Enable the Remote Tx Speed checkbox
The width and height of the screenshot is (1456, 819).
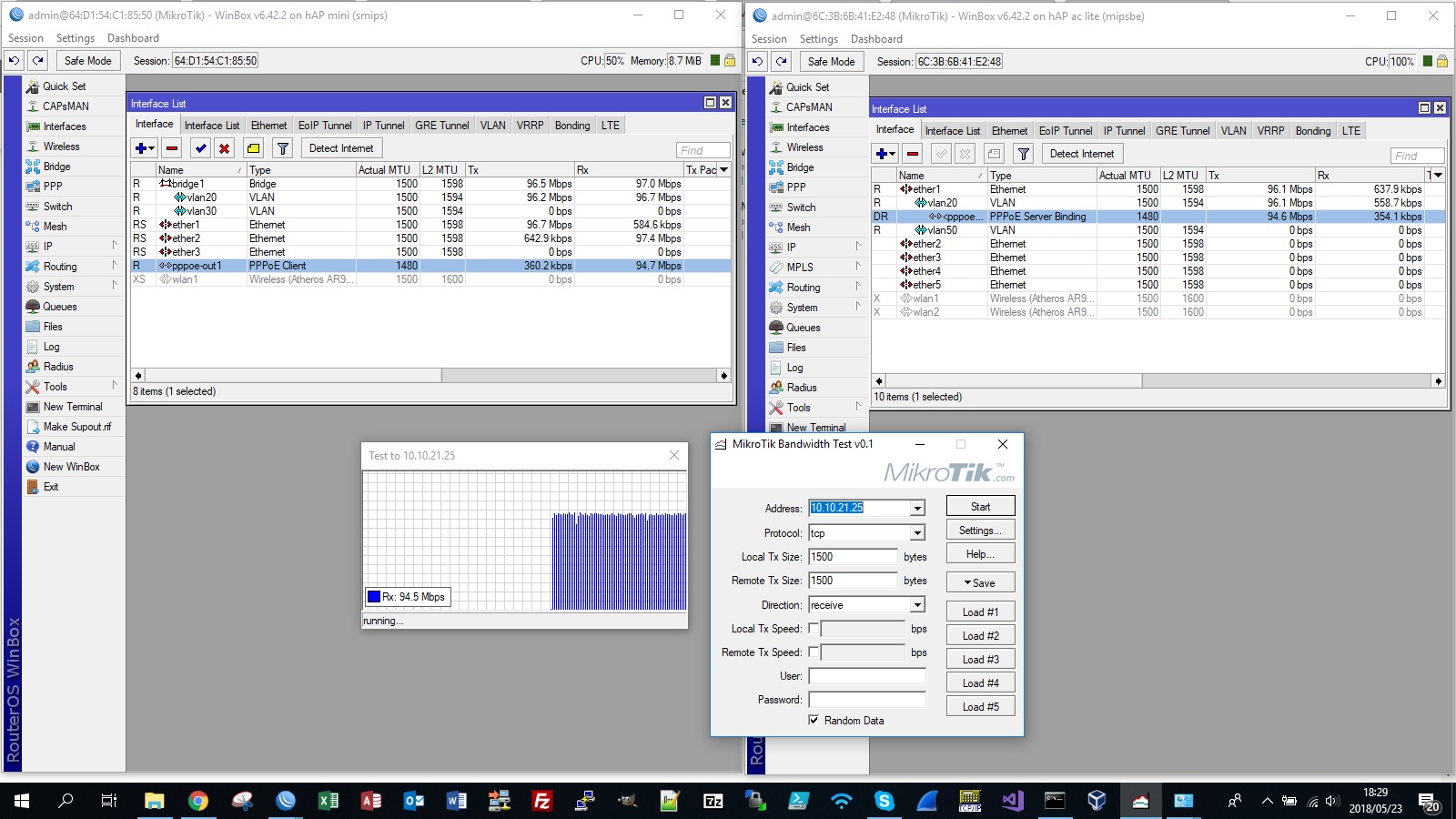tap(814, 652)
